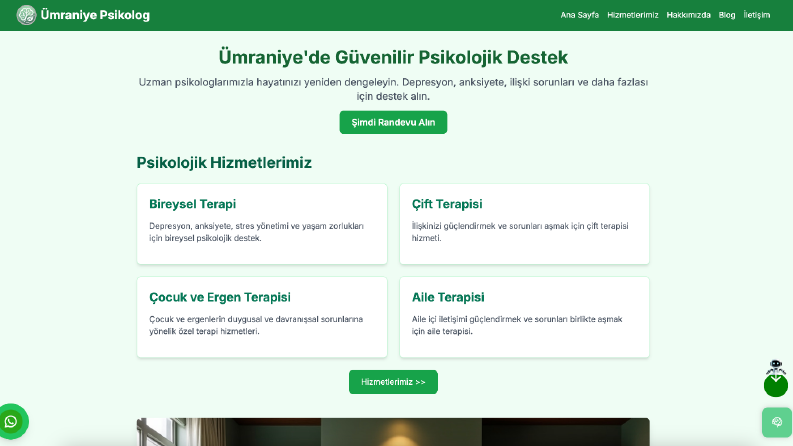Open Hizmetlerimiz menu item
The image size is (793, 446).
pyautogui.click(x=633, y=15)
